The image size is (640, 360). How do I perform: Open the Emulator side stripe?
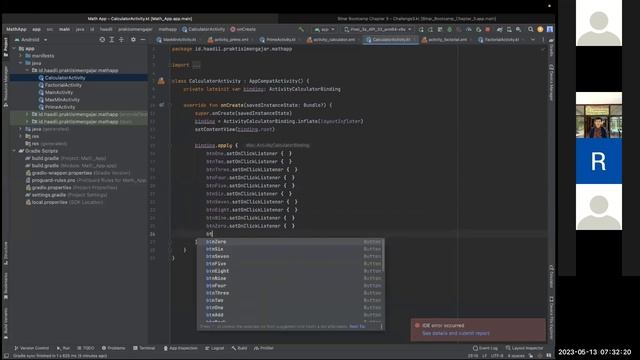(551, 276)
